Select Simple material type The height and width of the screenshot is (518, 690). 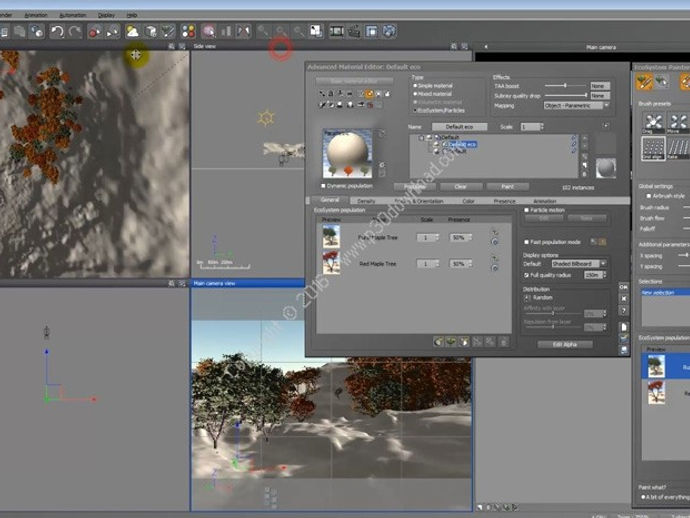coord(415,86)
